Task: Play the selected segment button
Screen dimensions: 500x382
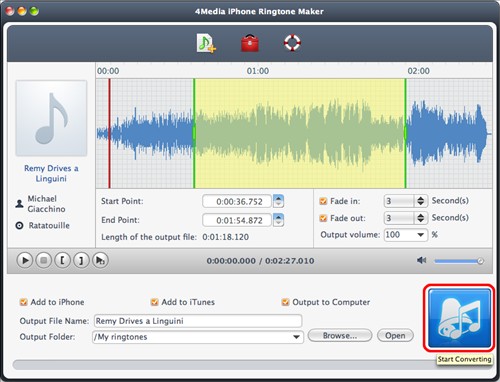Action: (x=100, y=260)
